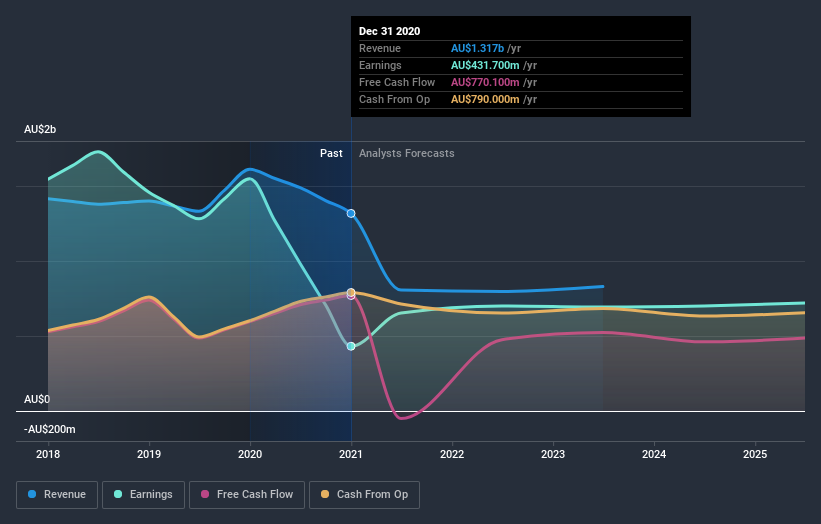
Task: Click the Analysts Forecasts label
Action: (x=406, y=154)
